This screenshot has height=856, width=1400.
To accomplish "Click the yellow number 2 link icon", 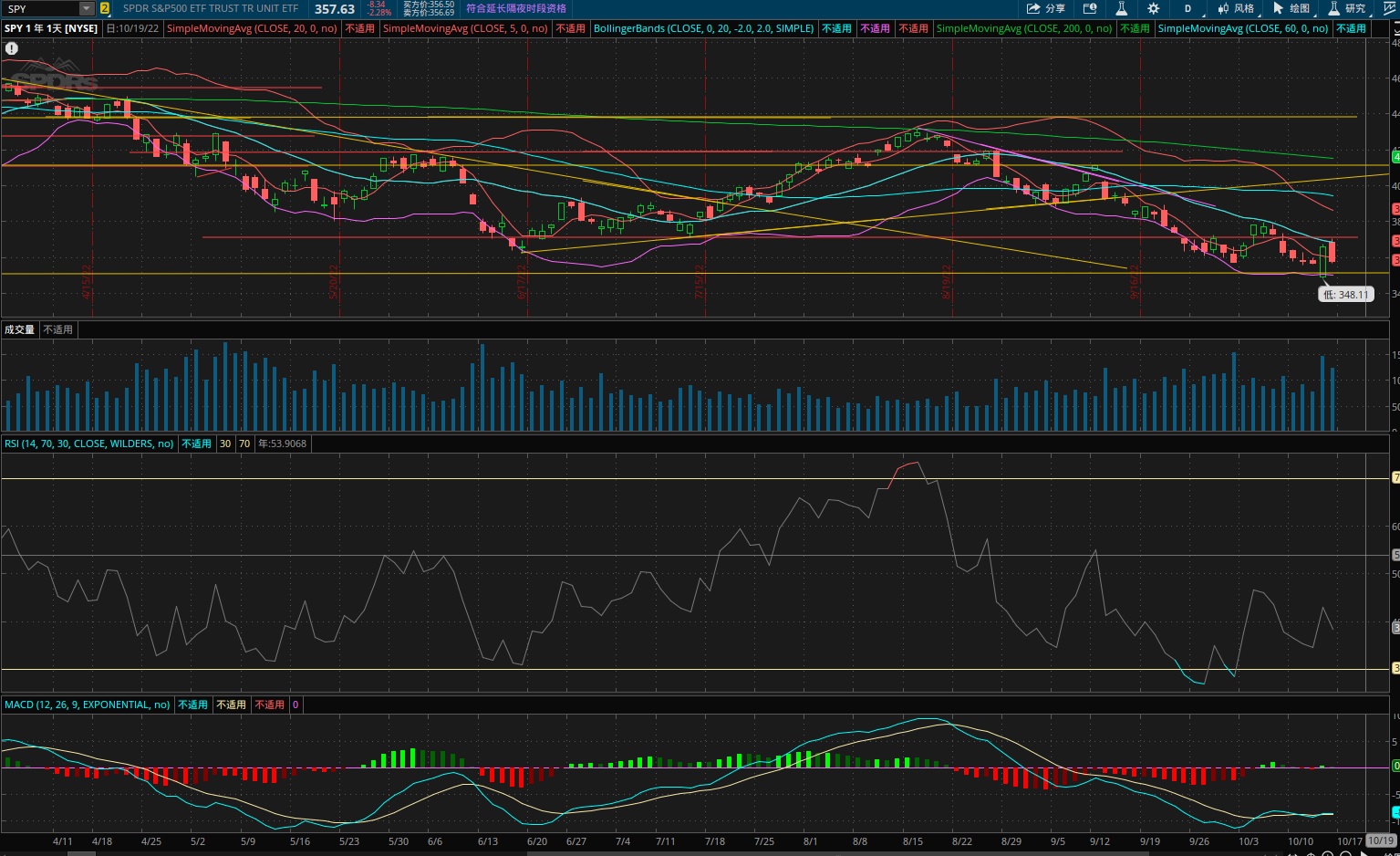I will 105,8.
